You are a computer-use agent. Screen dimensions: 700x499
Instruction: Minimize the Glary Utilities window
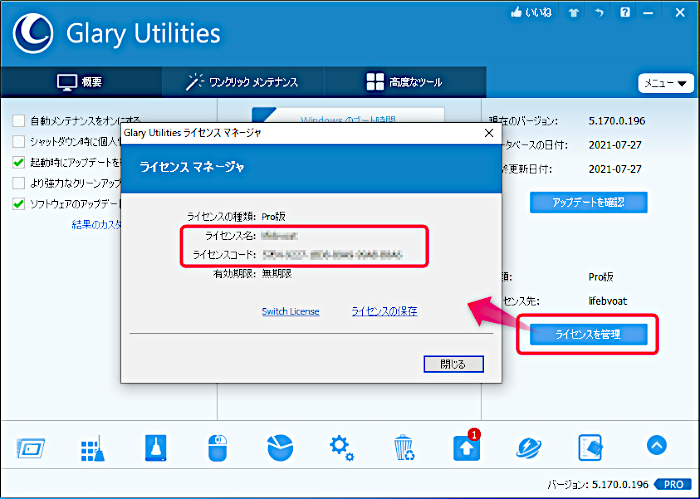tap(648, 13)
